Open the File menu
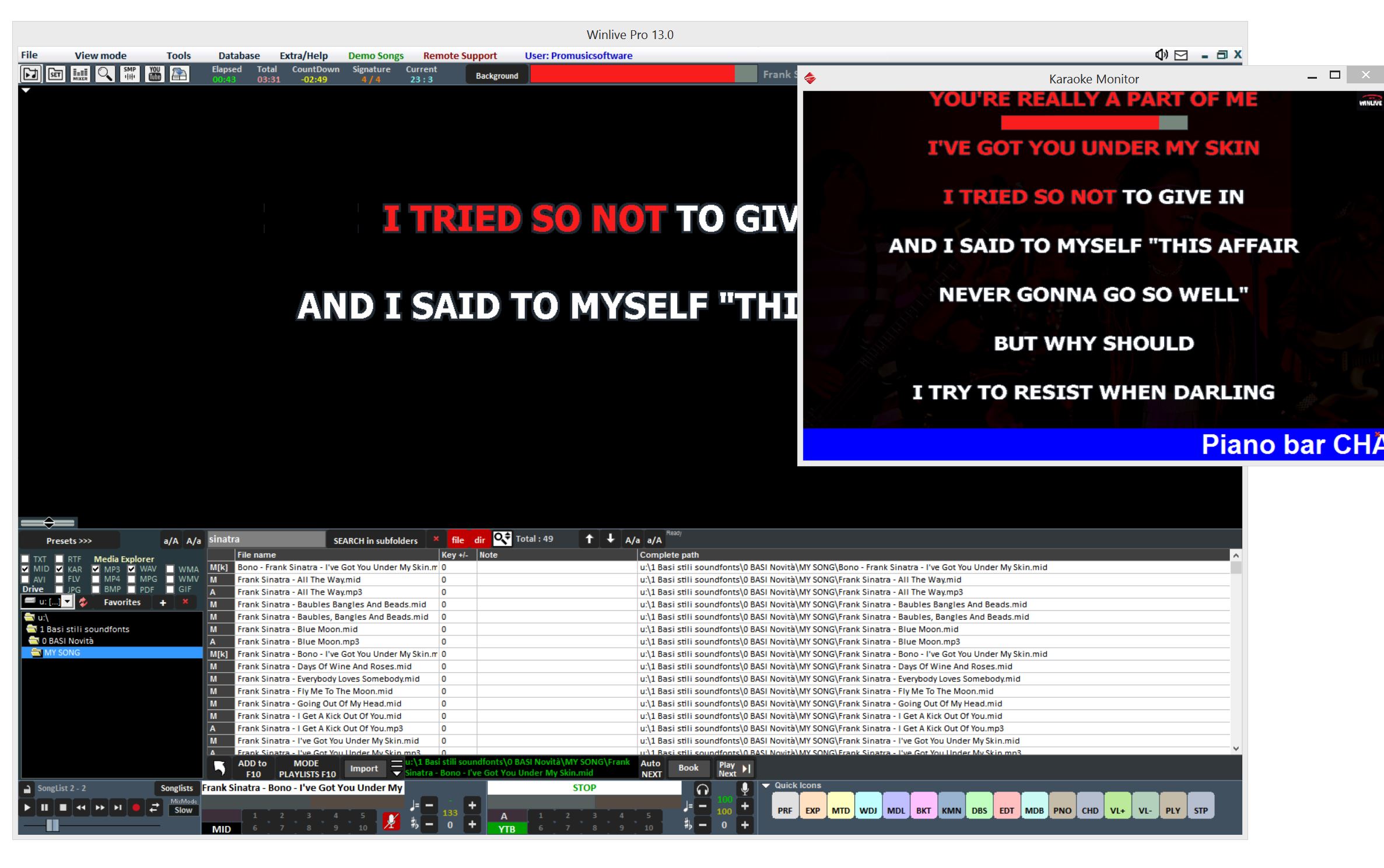This screenshot has height=868, width=1384. point(29,55)
